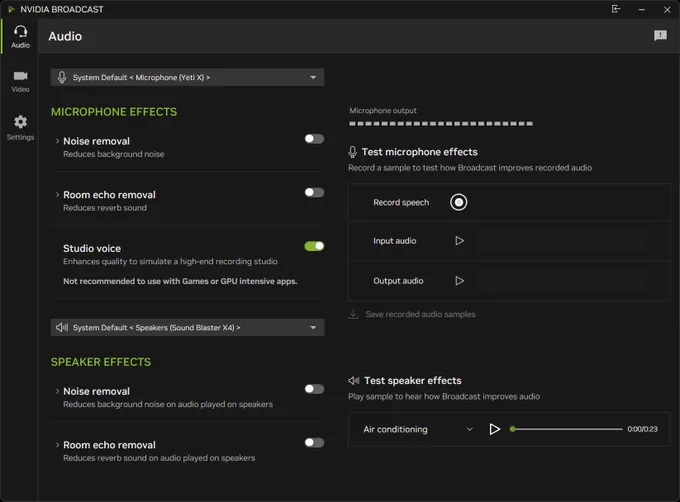Expand speaker Room echo removal options
Image resolution: width=680 pixels, height=502 pixels.
57,445
